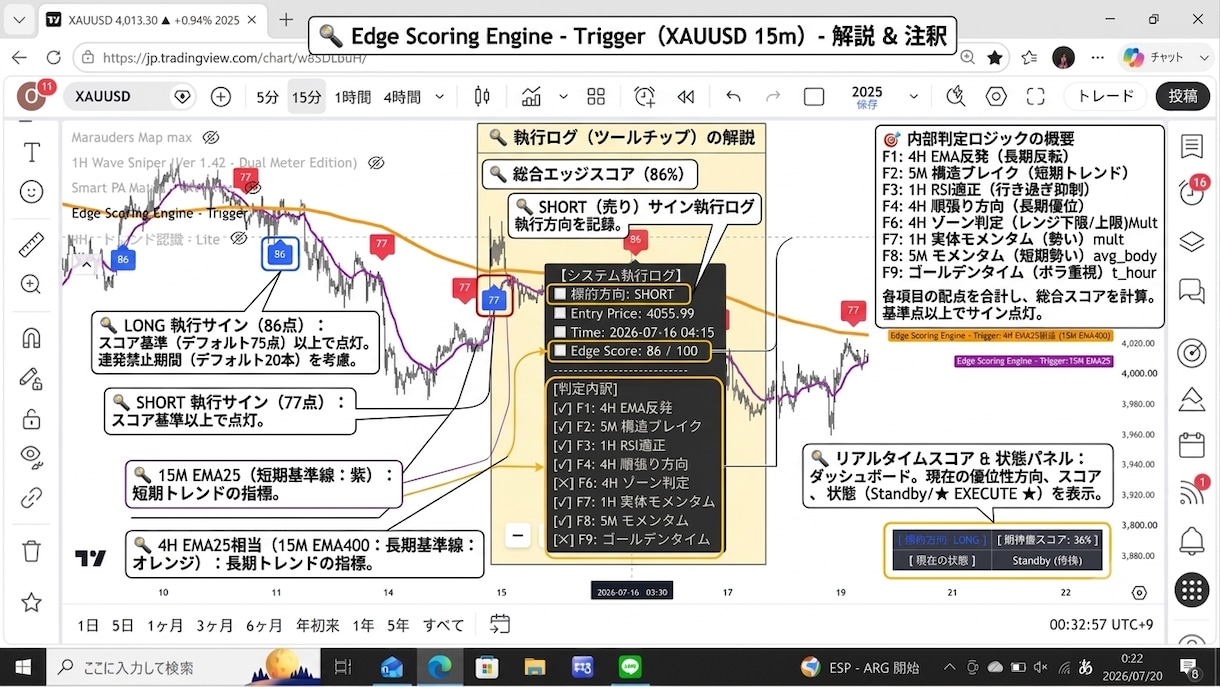The image size is (1220, 687).
Task: Select the 1ヶ月 date range
Action: click(163, 625)
